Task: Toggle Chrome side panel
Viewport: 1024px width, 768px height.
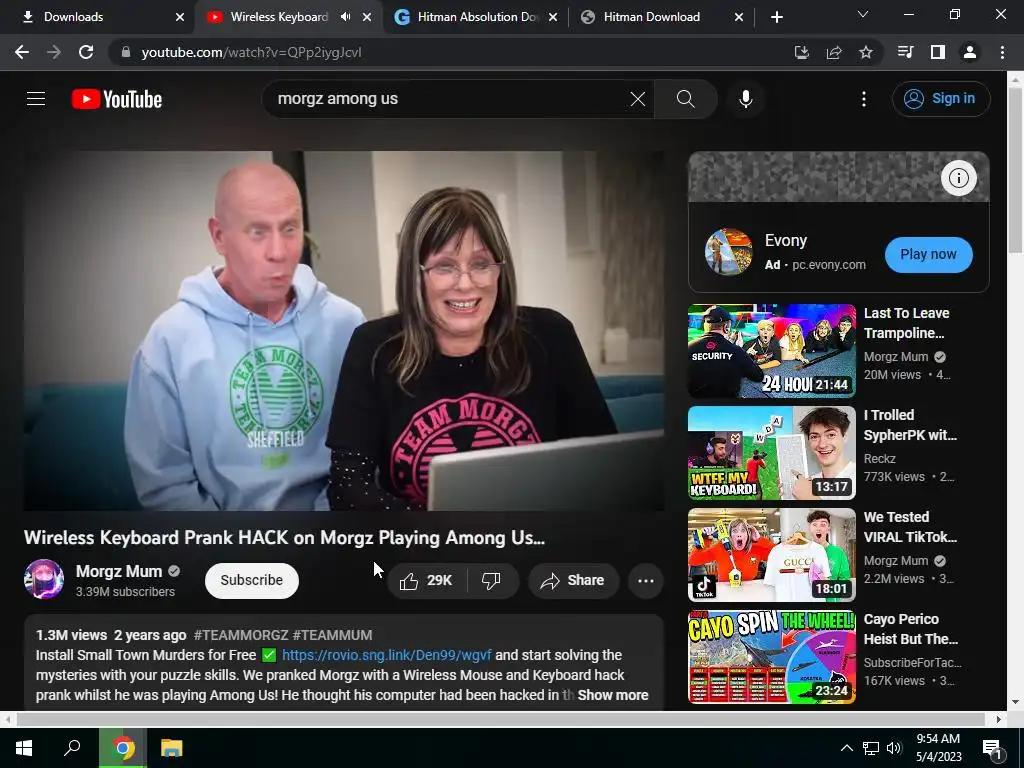Action: pos(938,52)
